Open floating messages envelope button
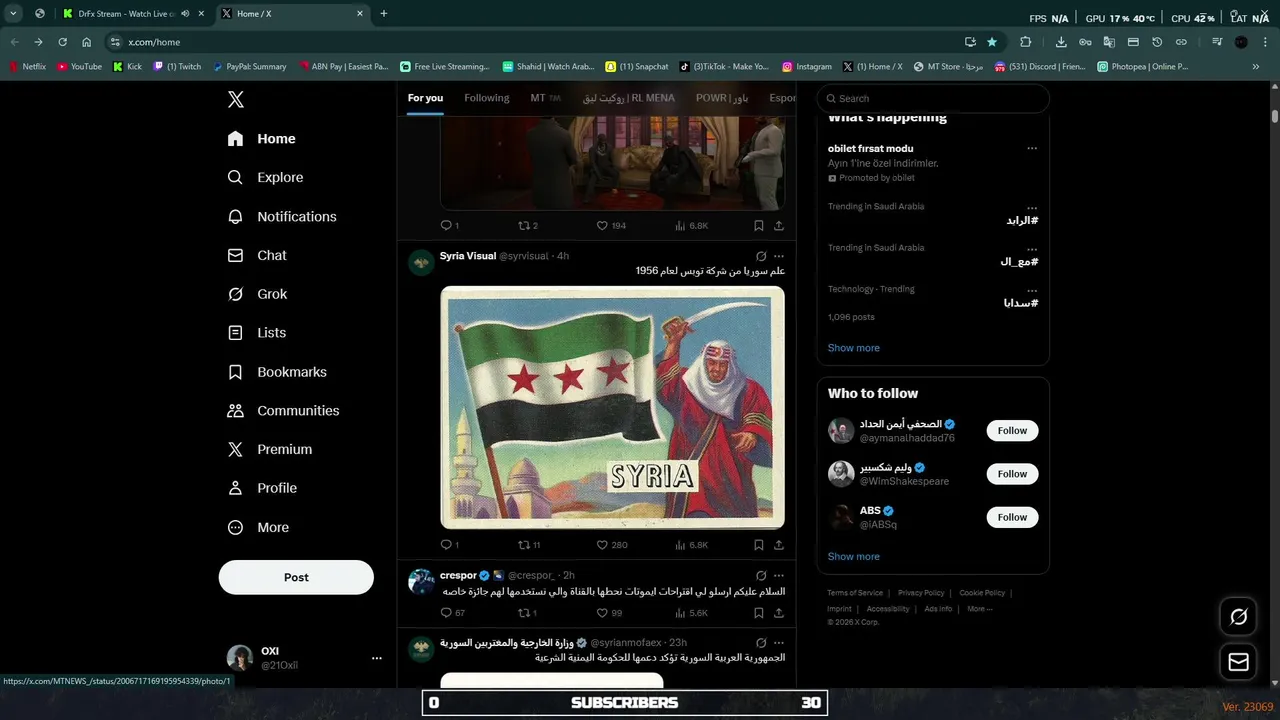1280x720 pixels. 1238,662
